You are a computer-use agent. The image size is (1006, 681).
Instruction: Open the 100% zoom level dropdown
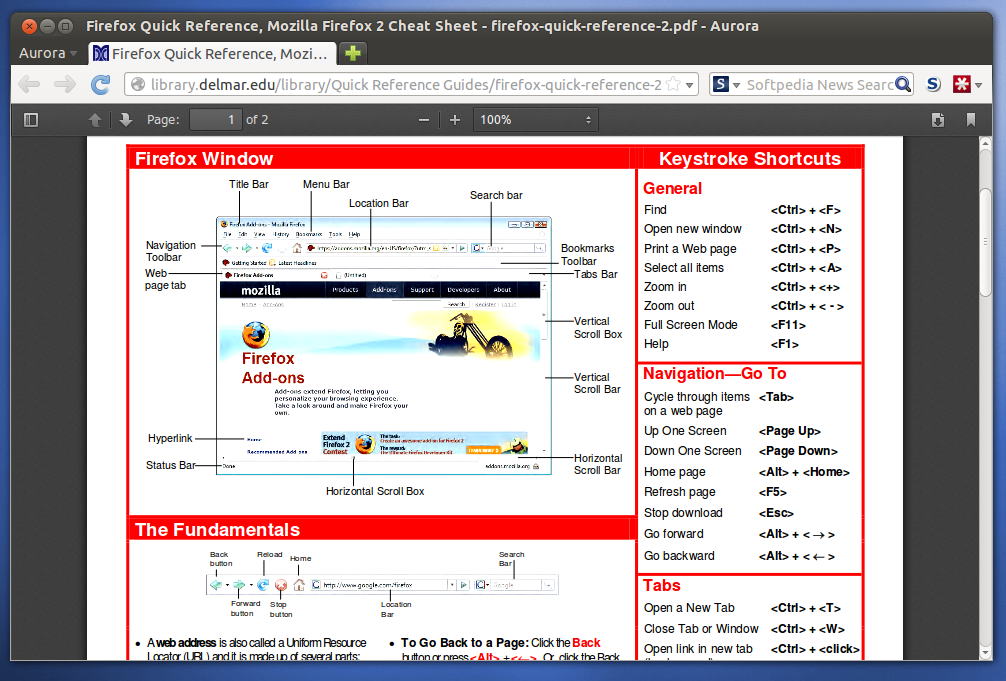pos(535,120)
